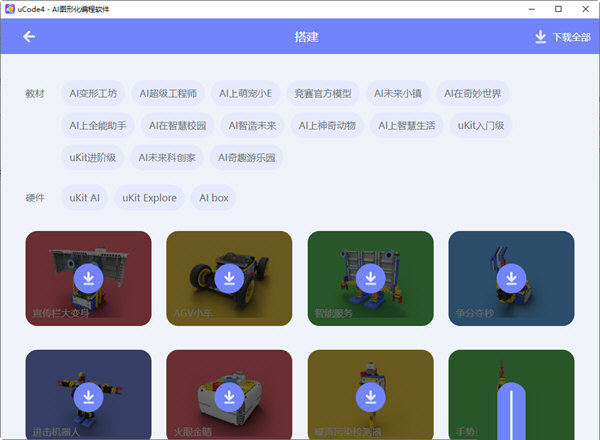This screenshot has width=600, height=440.
Task: Filter hardware by uKit Explore
Action: click(149, 198)
